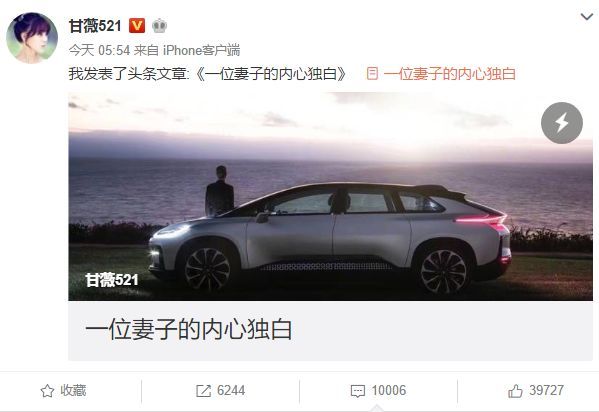Open the post timestamp 今天 05:54
Image resolution: width=599 pixels, height=412 pixels.
[x=99, y=50]
